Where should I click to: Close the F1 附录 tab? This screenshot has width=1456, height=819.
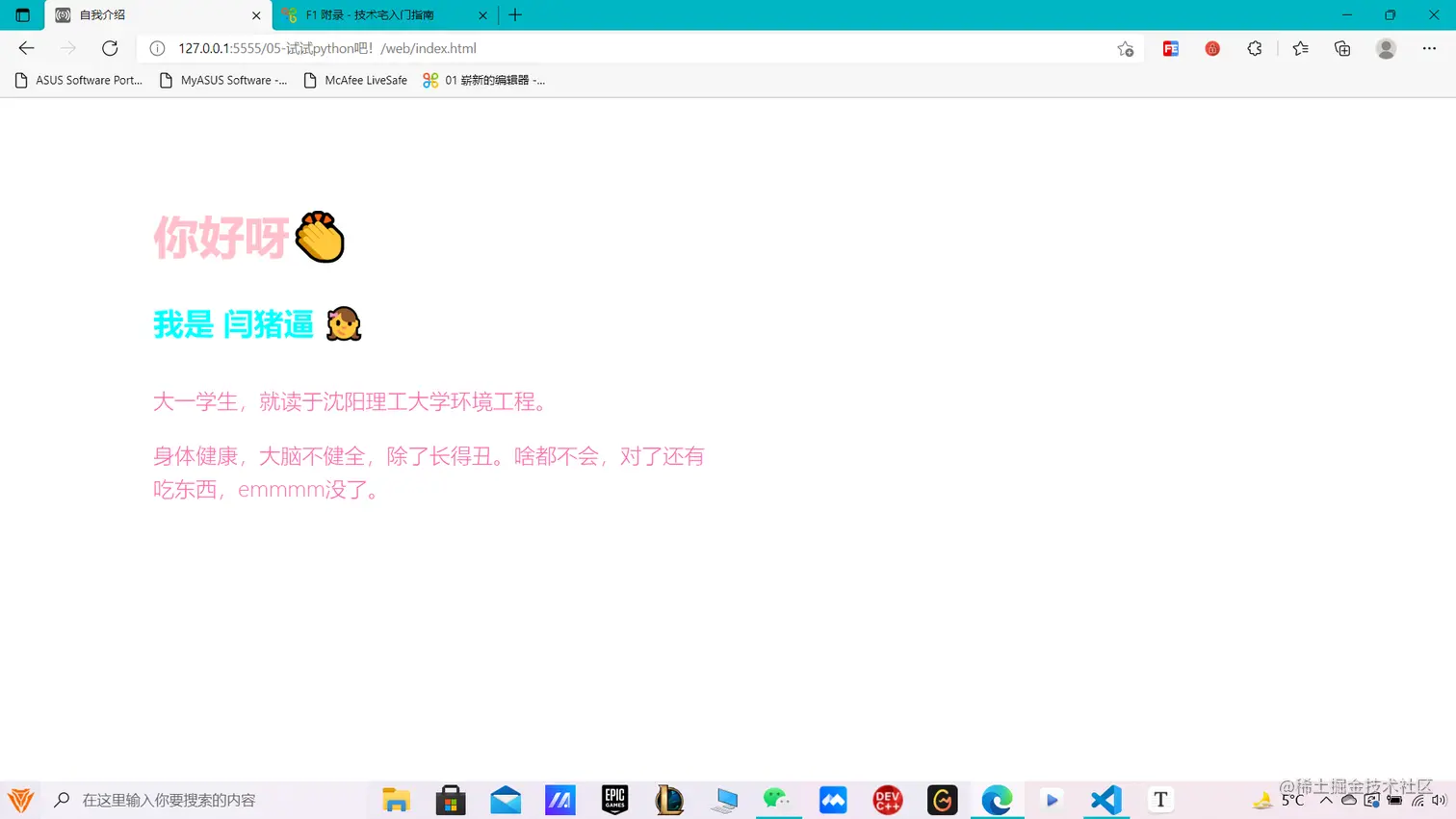(482, 15)
